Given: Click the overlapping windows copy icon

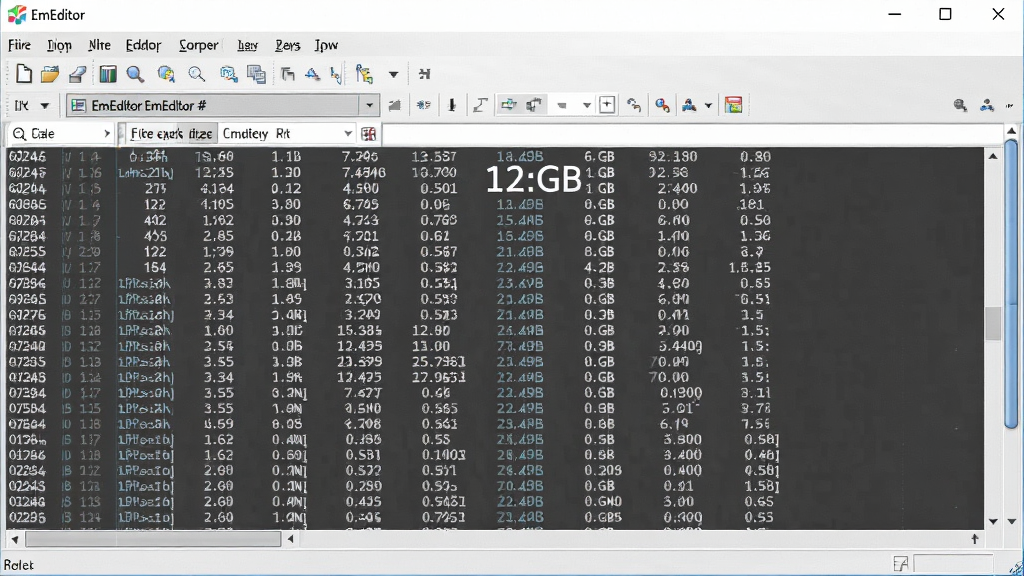Looking at the screenshot, I should (256, 74).
